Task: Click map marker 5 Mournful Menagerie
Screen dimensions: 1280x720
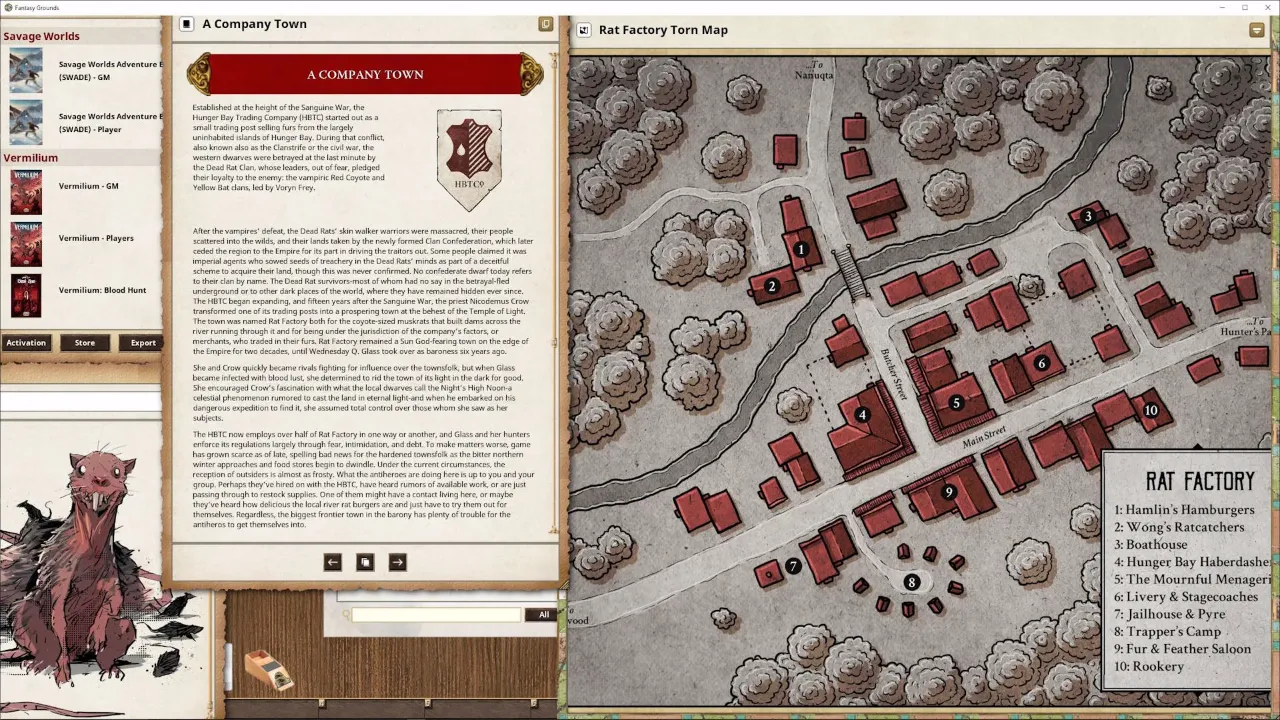Action: 956,403
